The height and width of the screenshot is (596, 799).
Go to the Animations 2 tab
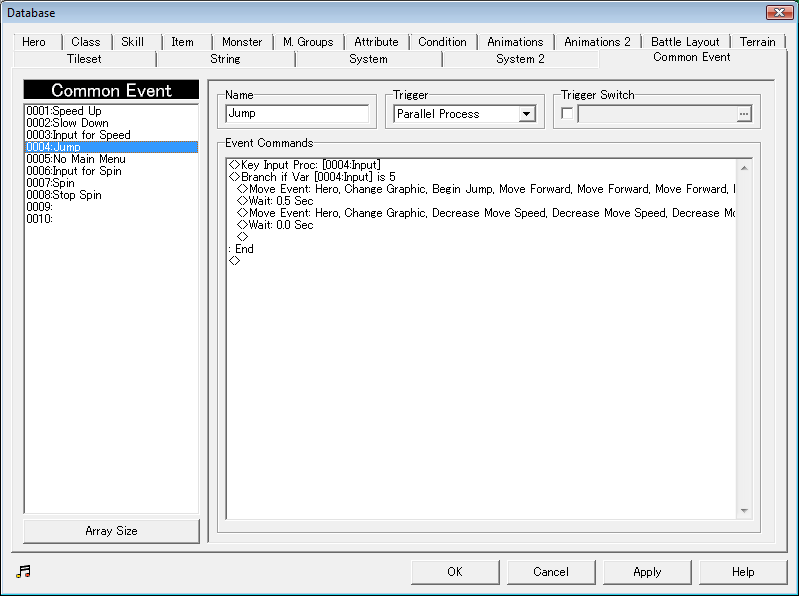click(x=597, y=42)
